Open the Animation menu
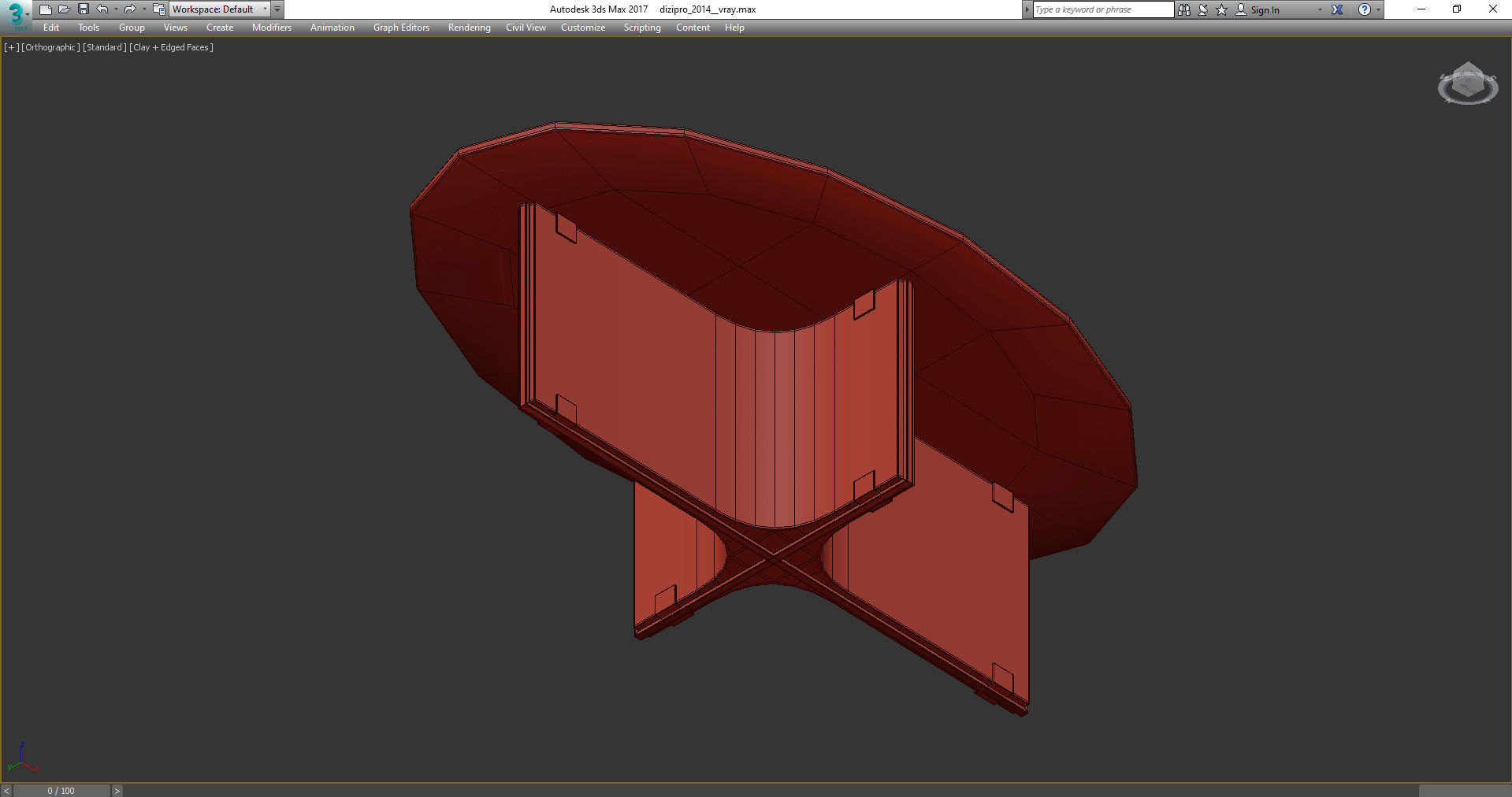The height and width of the screenshot is (797, 1512). tap(332, 28)
